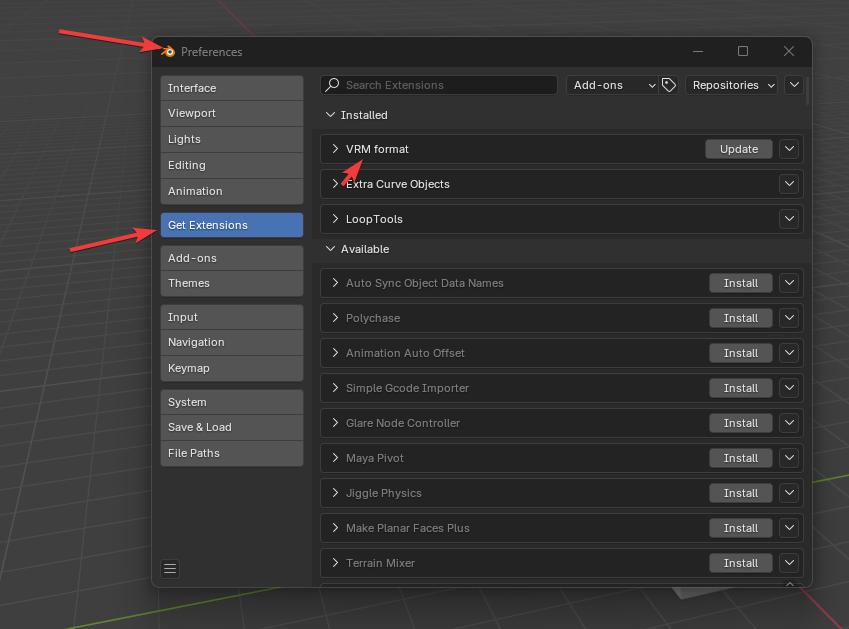Update the VRM format extension
The height and width of the screenshot is (629, 849).
(x=739, y=149)
